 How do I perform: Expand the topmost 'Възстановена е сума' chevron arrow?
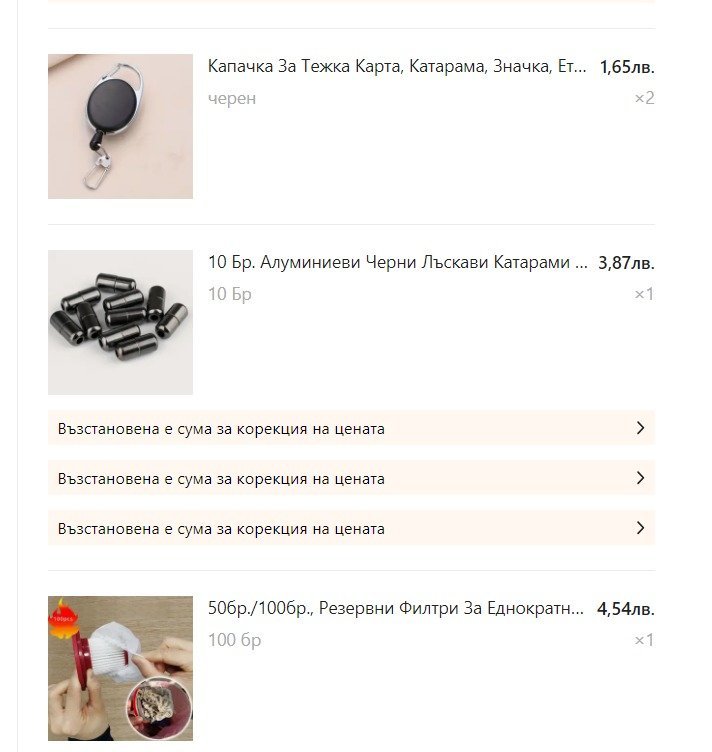tap(640, 428)
